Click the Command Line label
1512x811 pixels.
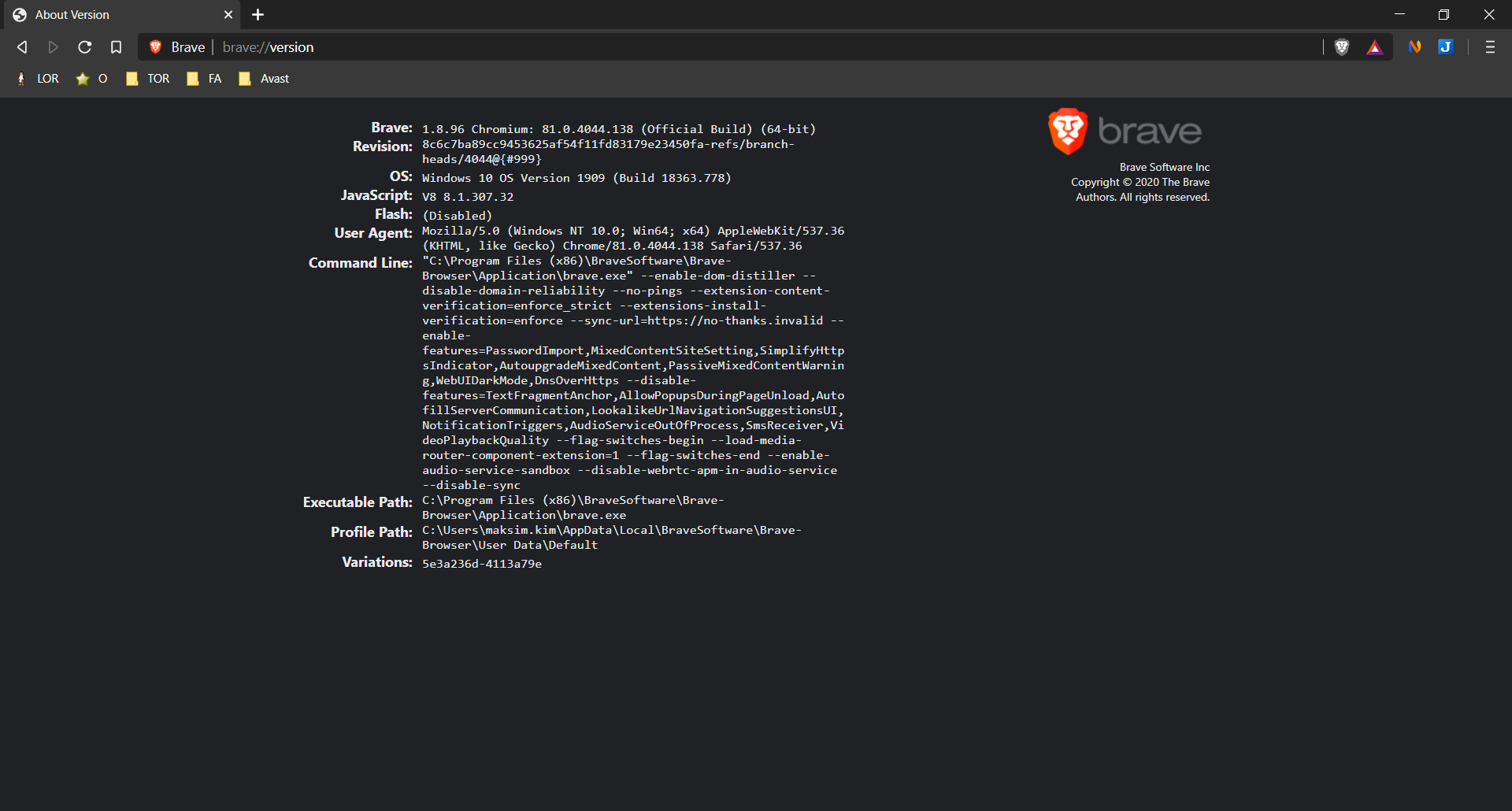360,263
